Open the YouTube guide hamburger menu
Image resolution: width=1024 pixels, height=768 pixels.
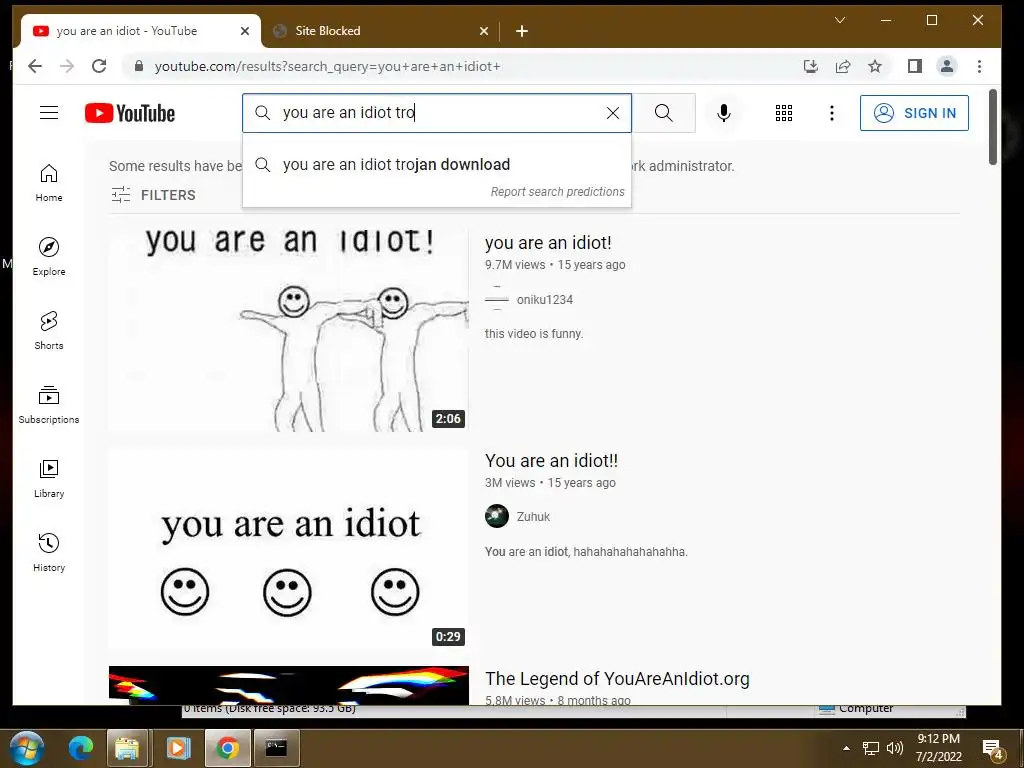pyautogui.click(x=49, y=113)
